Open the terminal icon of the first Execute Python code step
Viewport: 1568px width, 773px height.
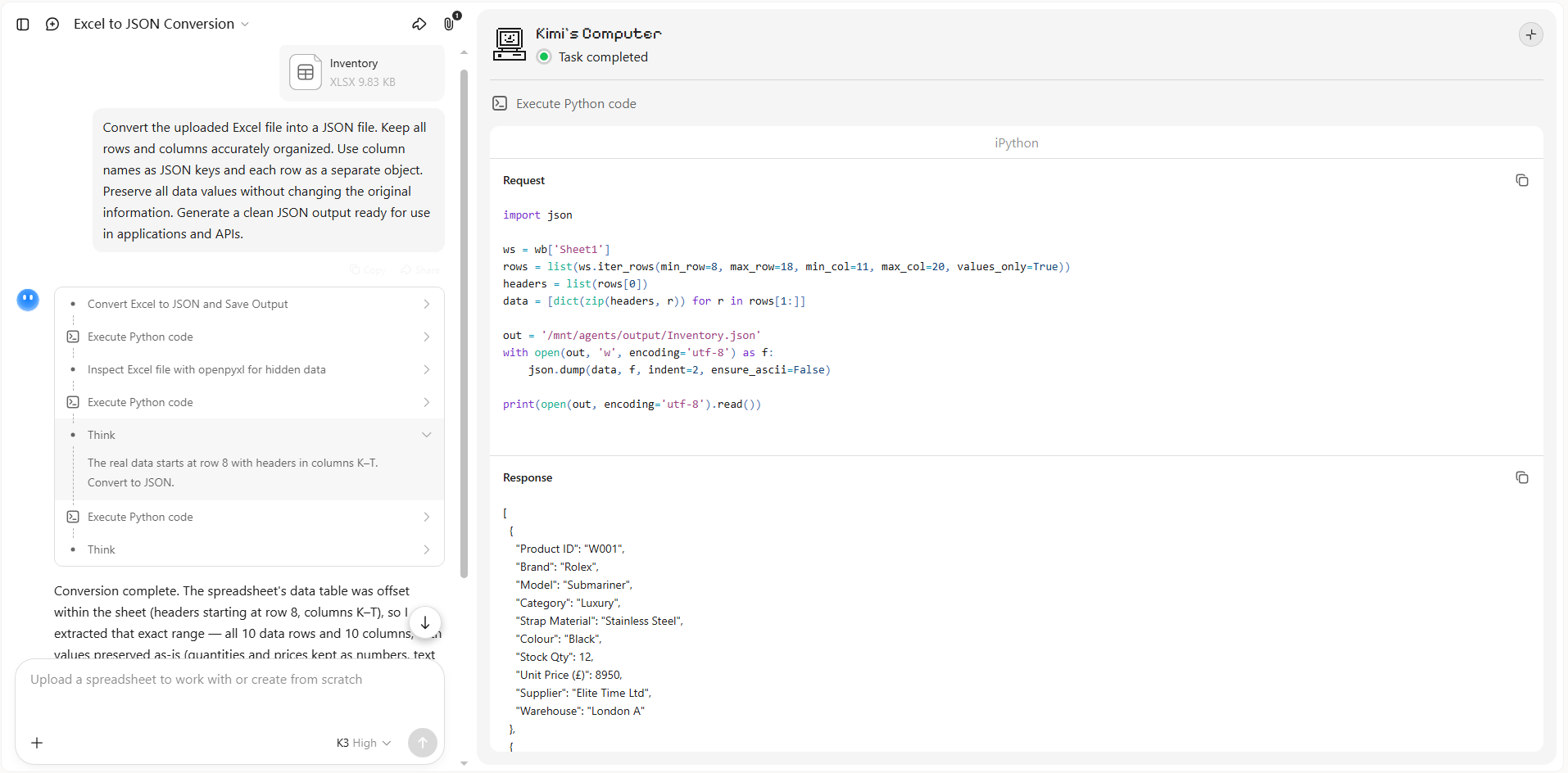[x=73, y=337]
